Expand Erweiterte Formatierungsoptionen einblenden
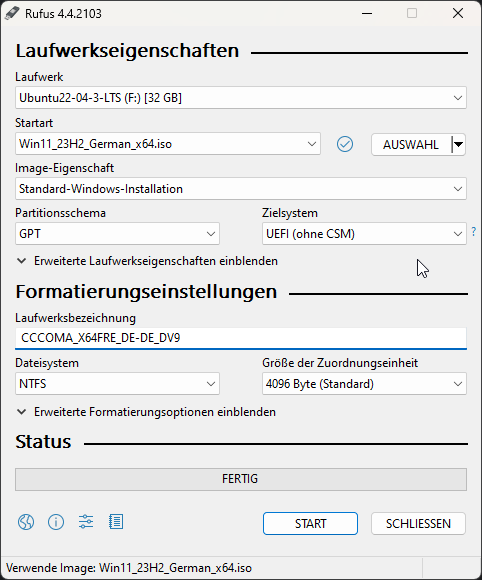 point(146,412)
